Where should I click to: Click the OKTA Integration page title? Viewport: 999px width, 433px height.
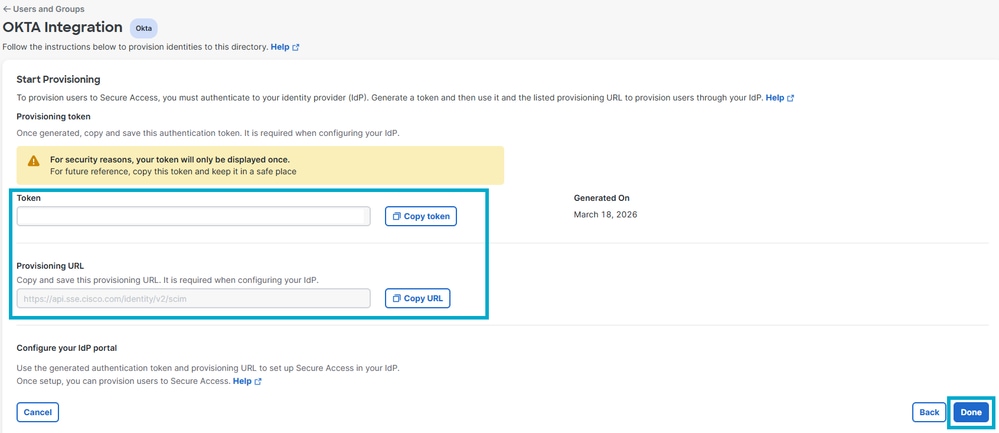tap(62, 27)
